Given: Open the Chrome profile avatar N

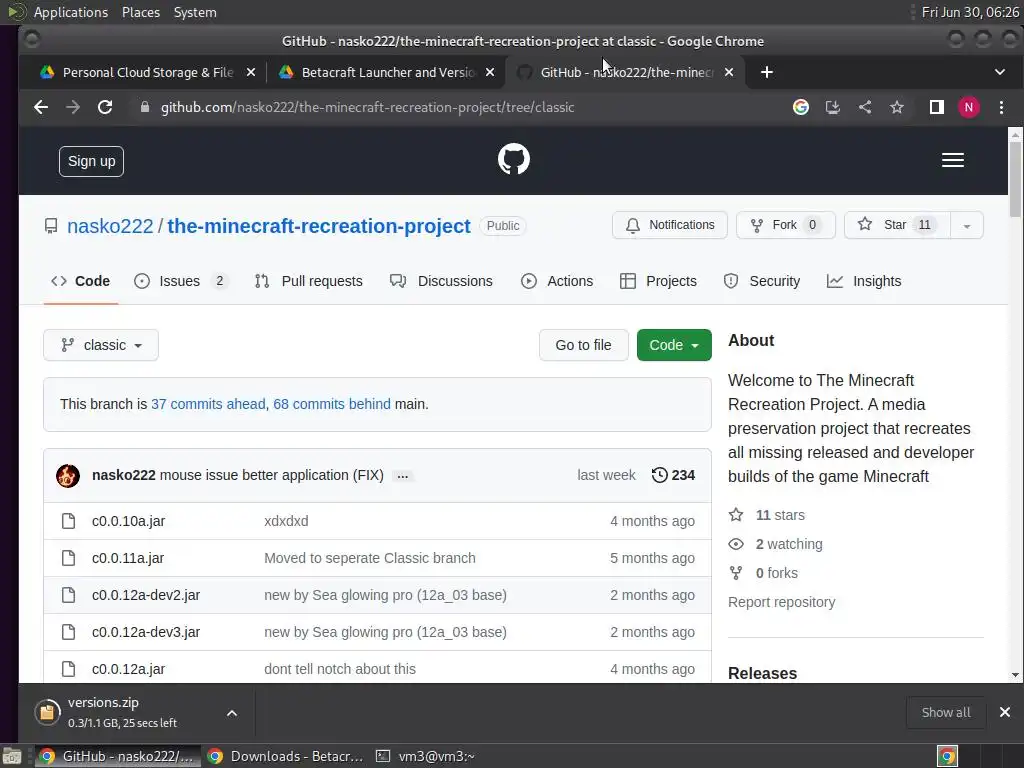Looking at the screenshot, I should point(968,107).
